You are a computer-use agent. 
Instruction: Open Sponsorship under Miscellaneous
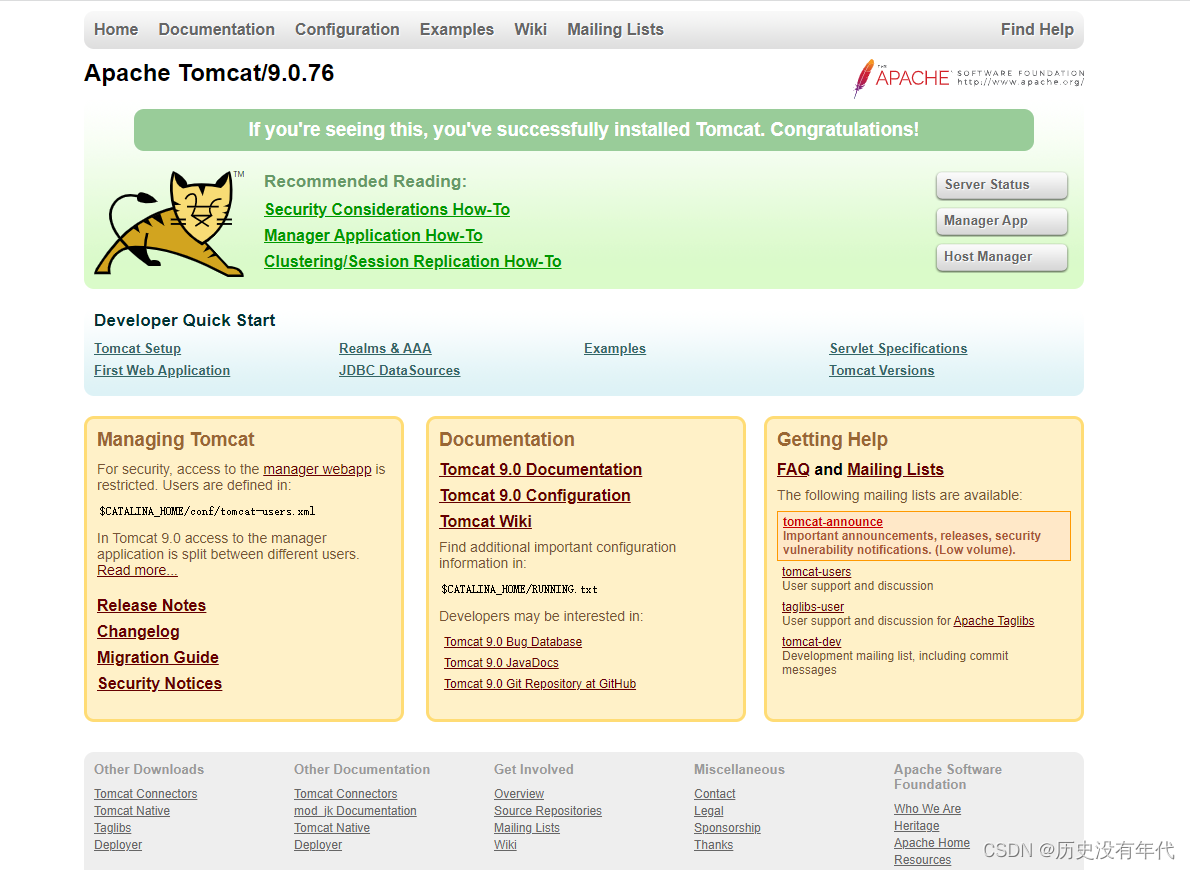(x=727, y=828)
